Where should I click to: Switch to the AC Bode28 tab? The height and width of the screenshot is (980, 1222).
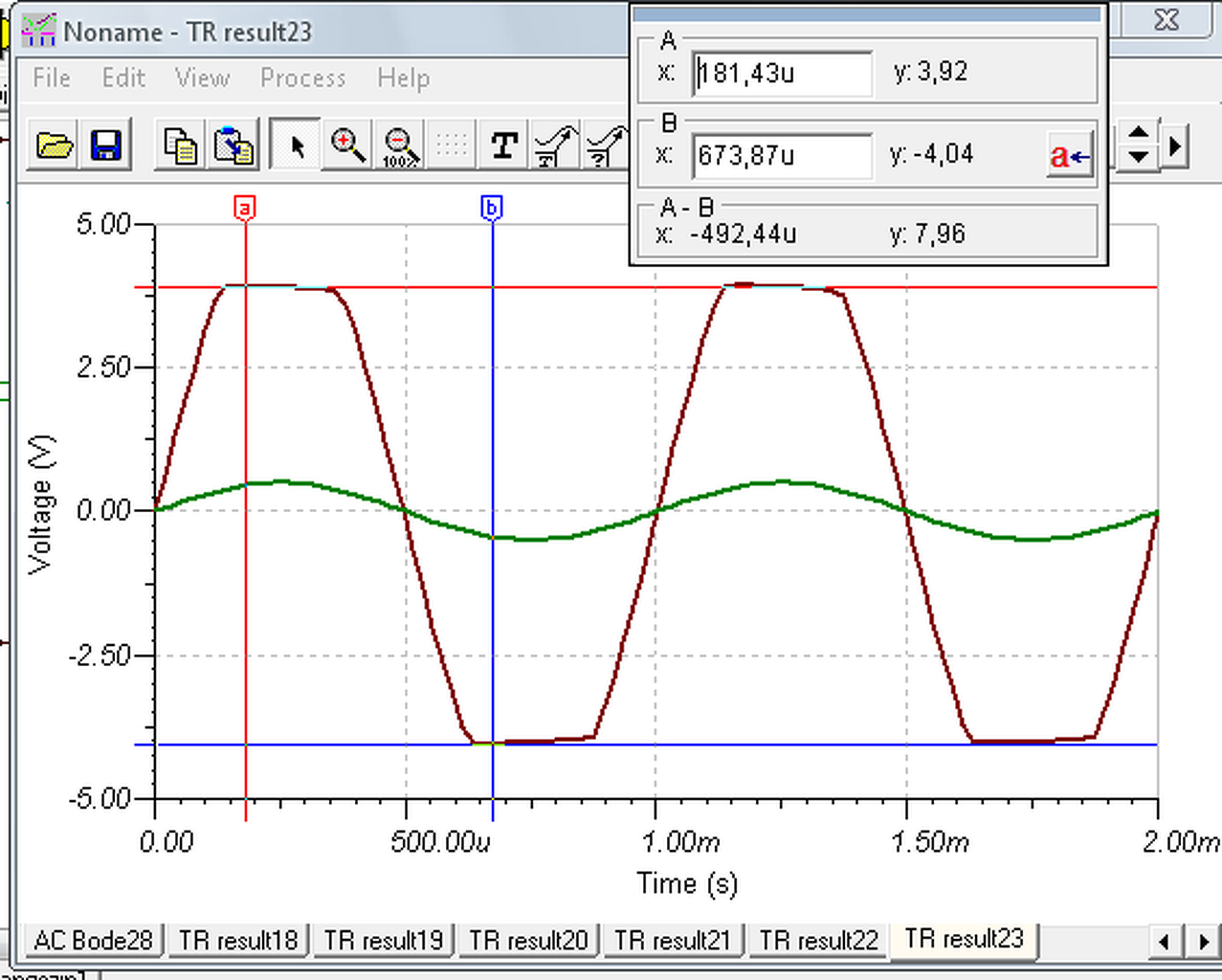(93, 940)
